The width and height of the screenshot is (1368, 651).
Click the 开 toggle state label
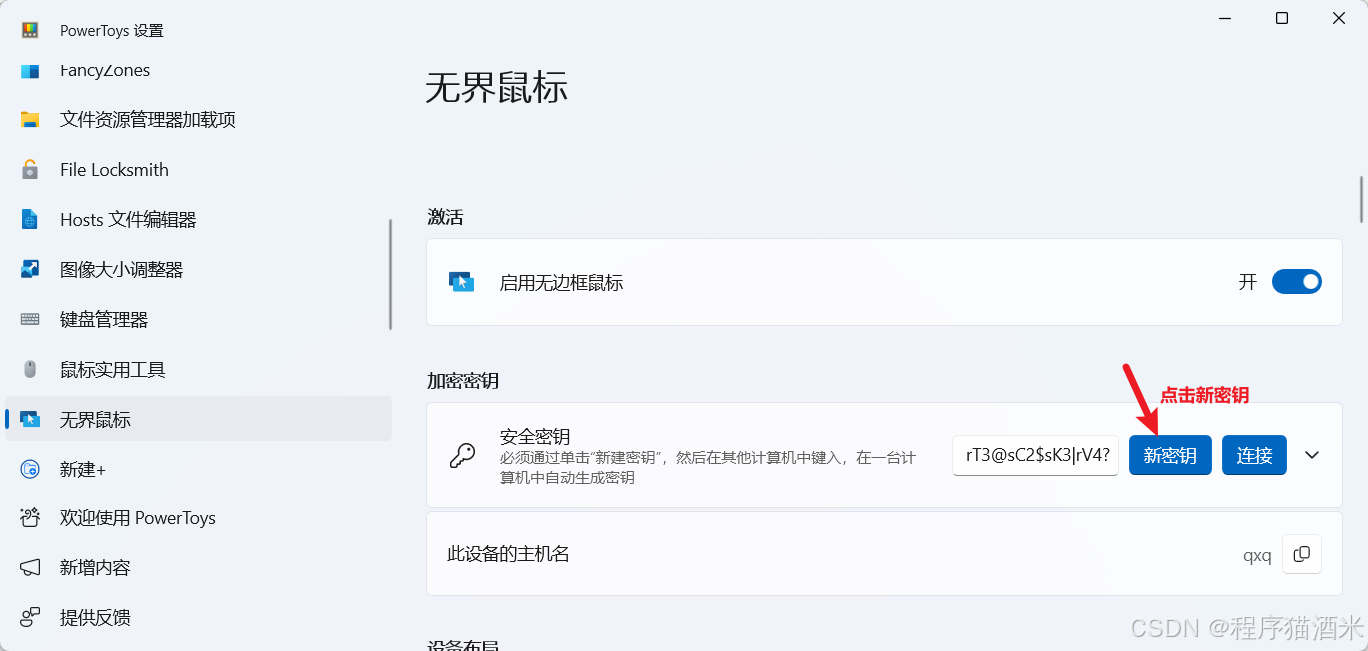(1248, 282)
